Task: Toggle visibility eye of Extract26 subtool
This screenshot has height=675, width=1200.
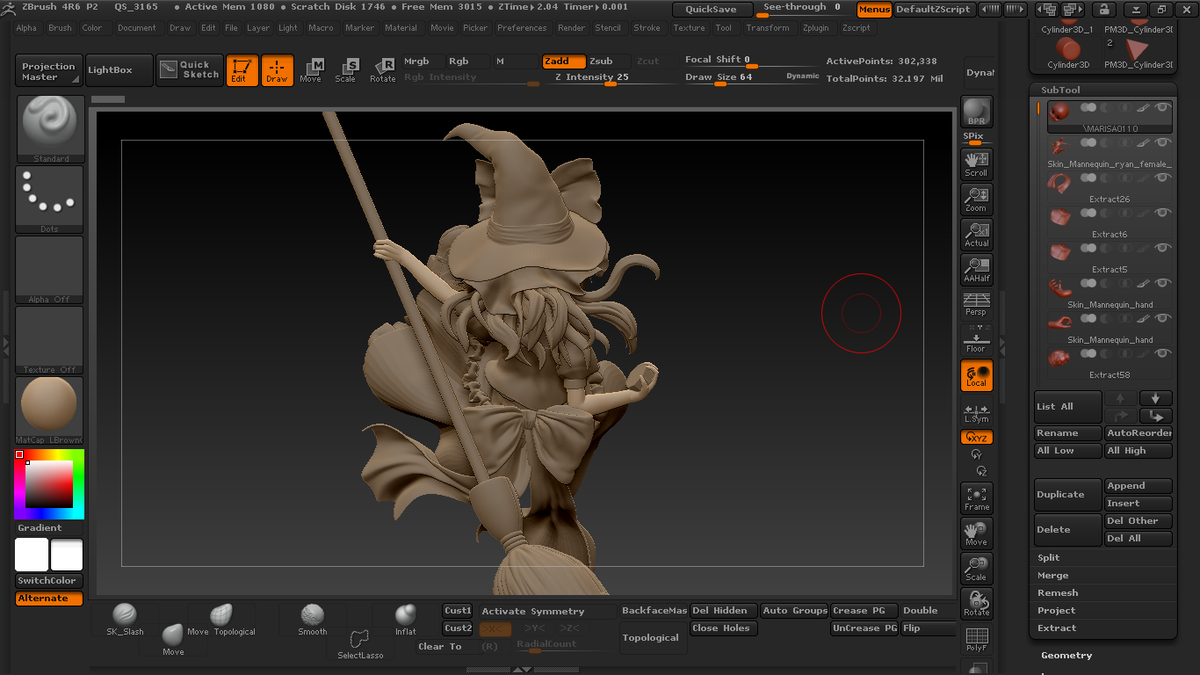Action: 1163,178
